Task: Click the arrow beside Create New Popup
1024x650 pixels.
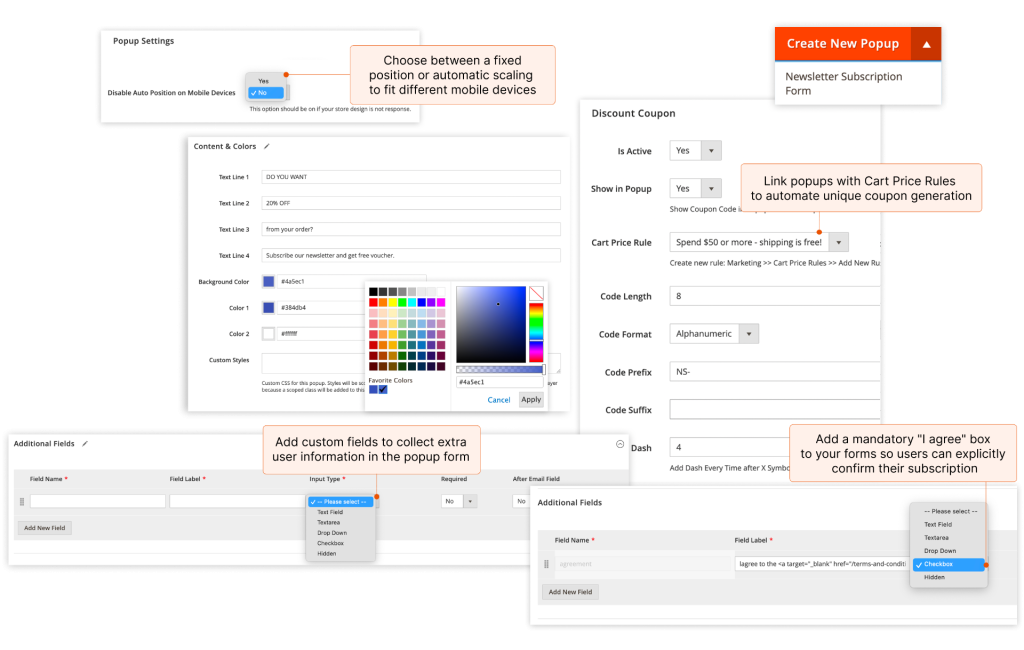Action: (x=926, y=44)
